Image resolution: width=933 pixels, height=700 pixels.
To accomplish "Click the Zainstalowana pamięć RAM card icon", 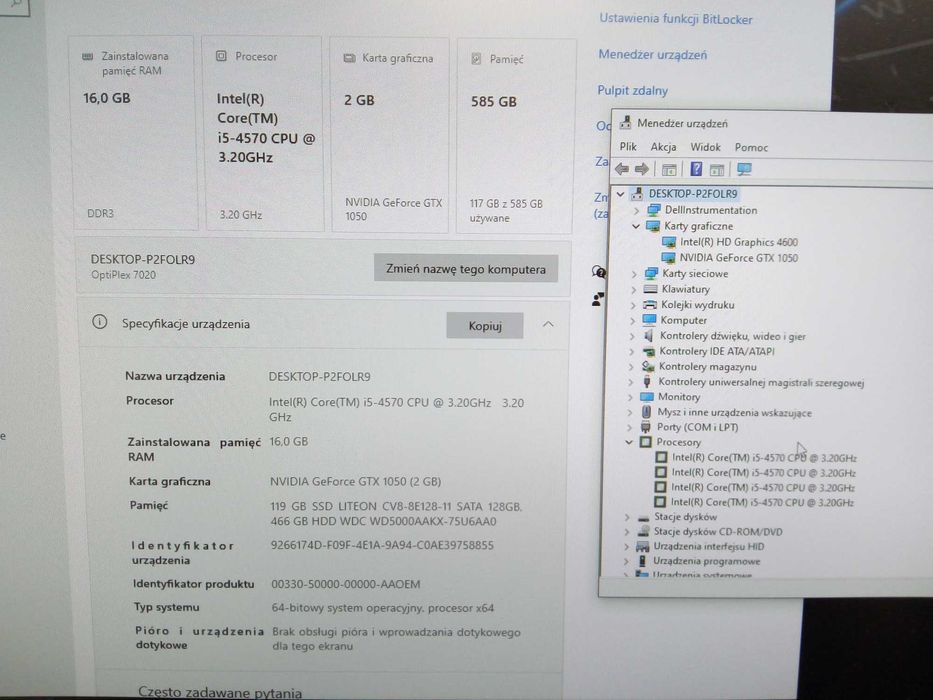I will point(87,56).
